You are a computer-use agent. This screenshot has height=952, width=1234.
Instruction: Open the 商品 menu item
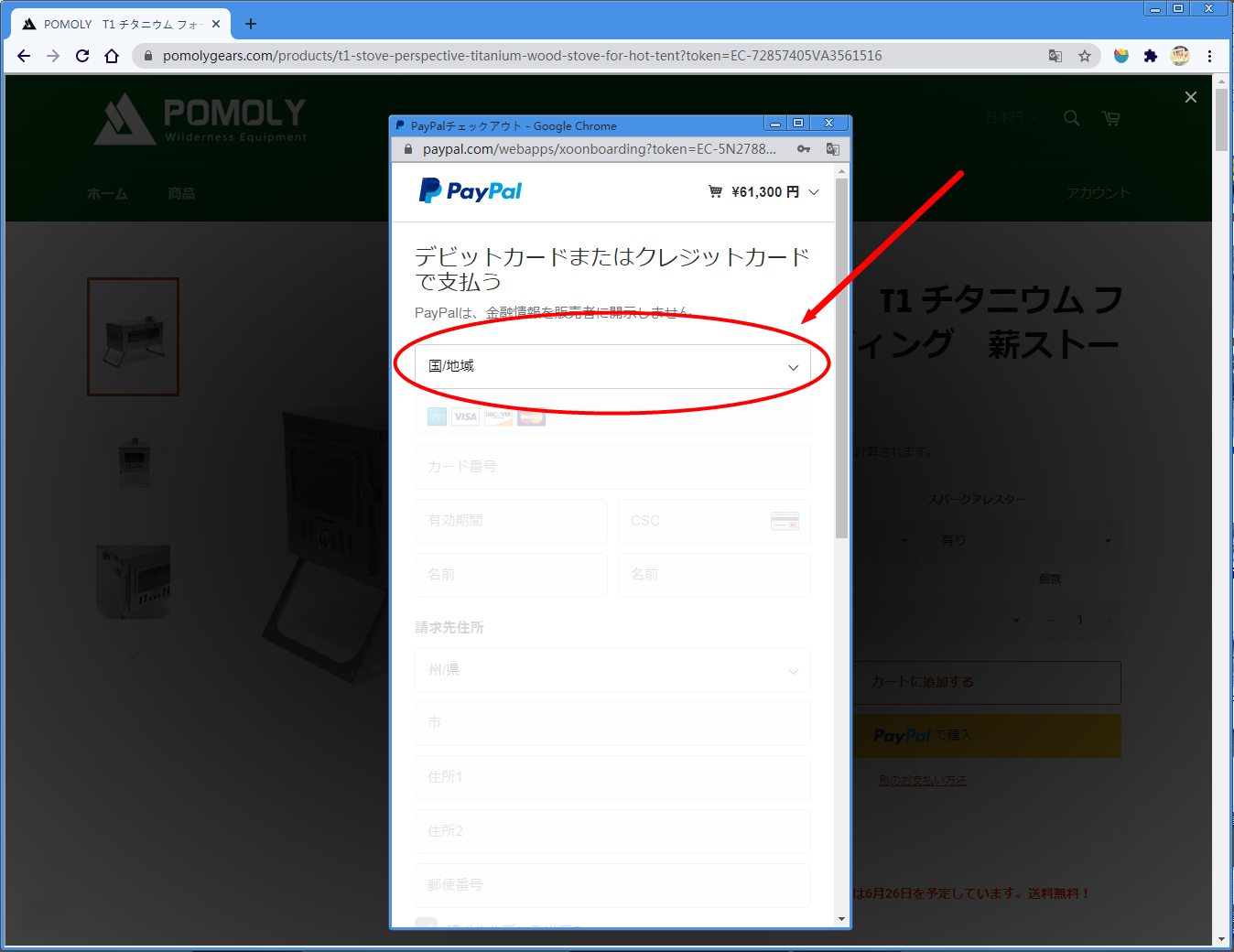click(x=181, y=193)
